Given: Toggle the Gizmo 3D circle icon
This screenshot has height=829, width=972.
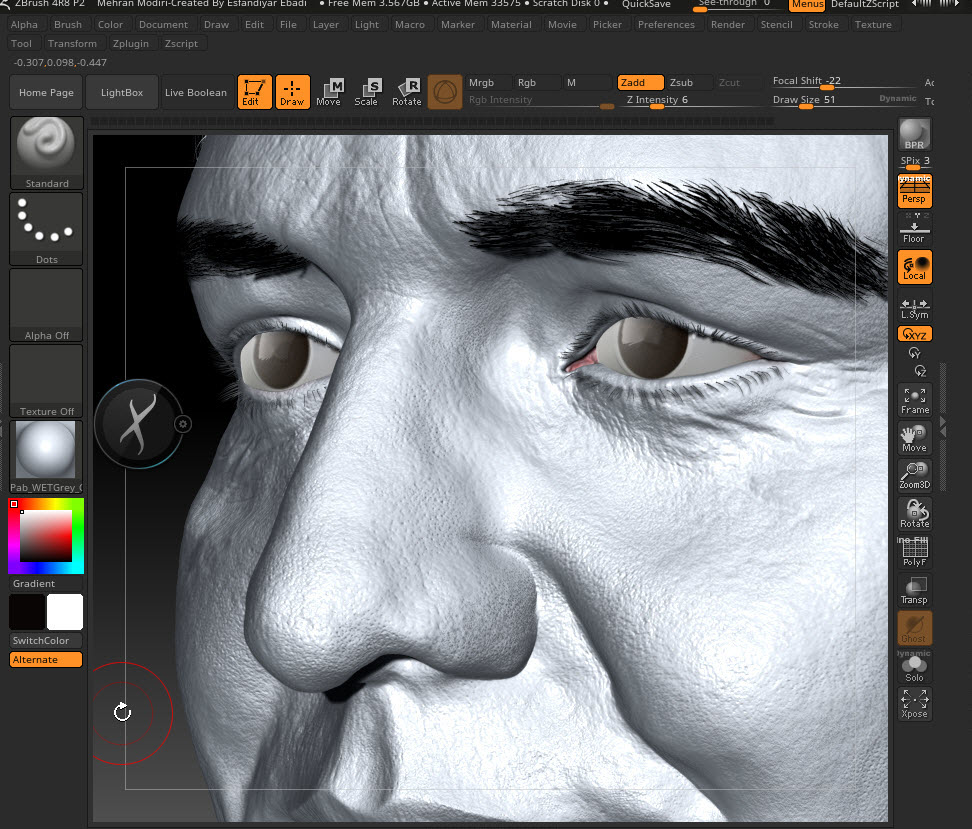Looking at the screenshot, I should (444, 92).
